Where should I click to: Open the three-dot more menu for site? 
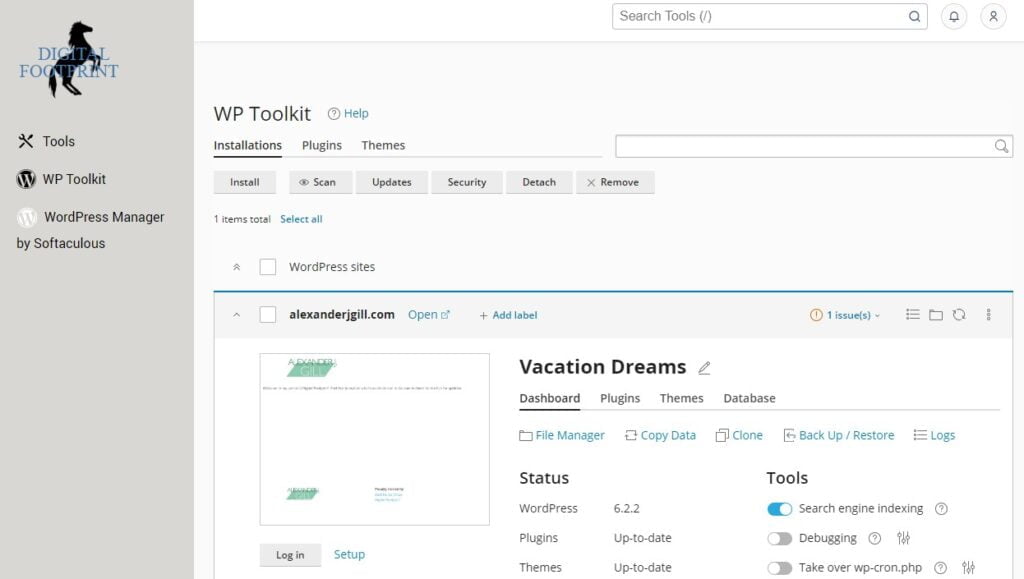pyautogui.click(x=988, y=315)
